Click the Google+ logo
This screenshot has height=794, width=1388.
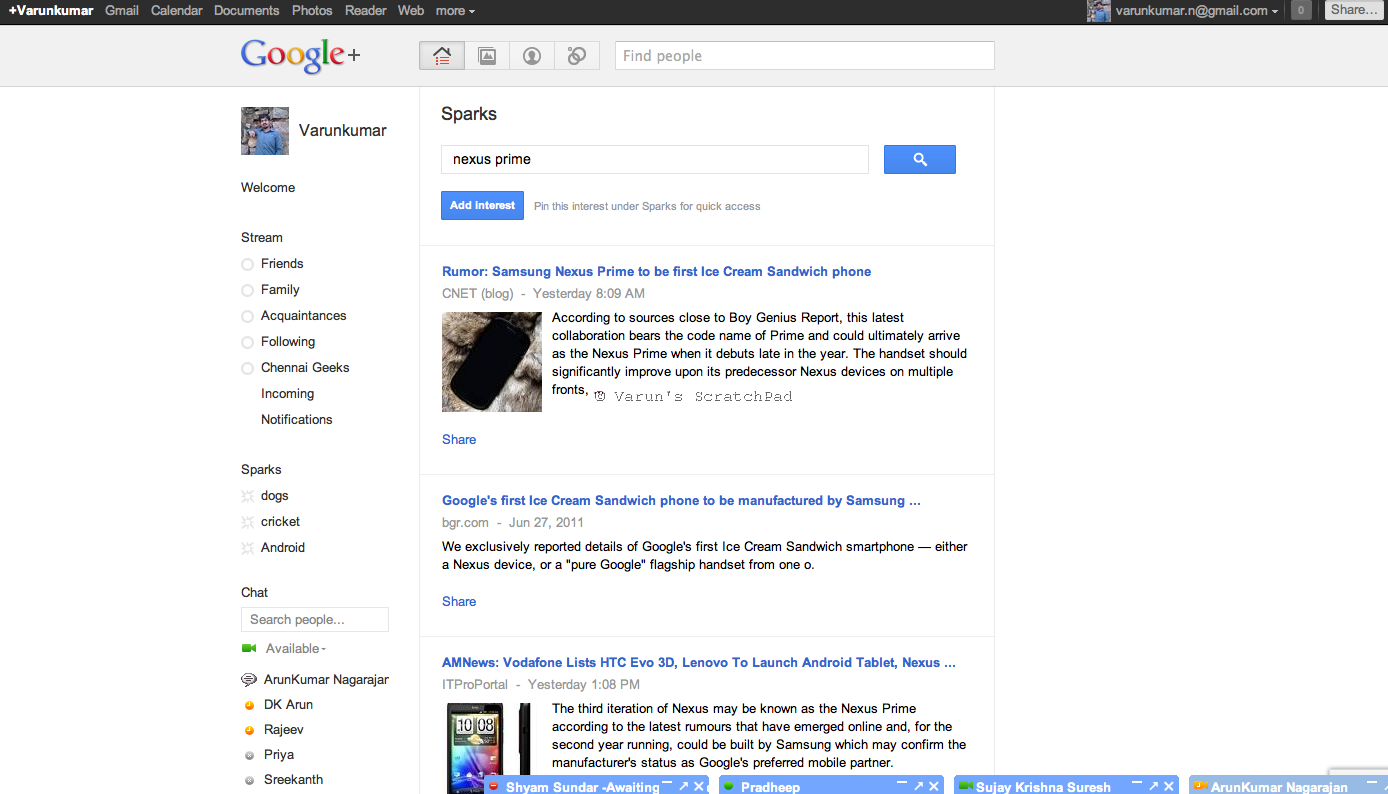click(300, 56)
